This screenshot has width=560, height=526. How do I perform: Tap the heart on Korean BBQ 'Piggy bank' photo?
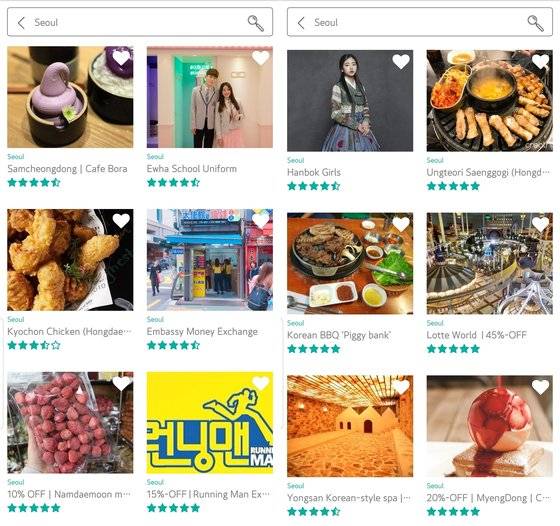pos(401,224)
